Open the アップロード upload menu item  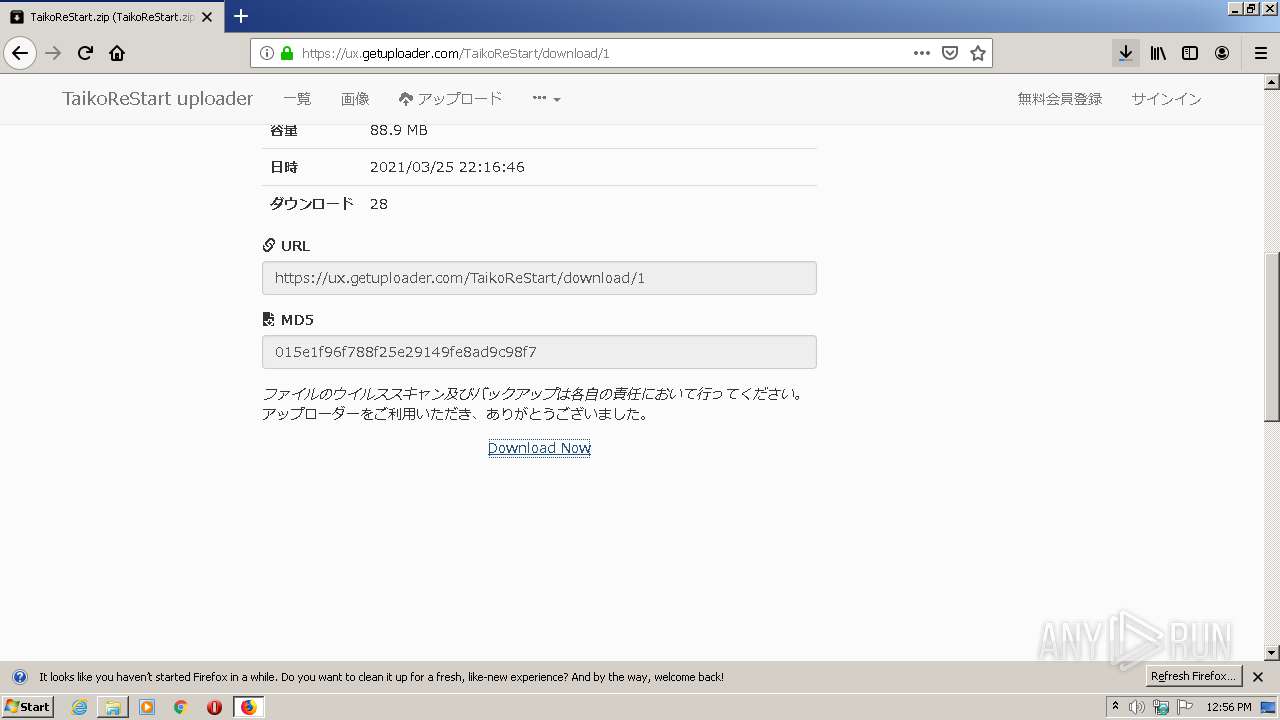pyautogui.click(x=450, y=99)
